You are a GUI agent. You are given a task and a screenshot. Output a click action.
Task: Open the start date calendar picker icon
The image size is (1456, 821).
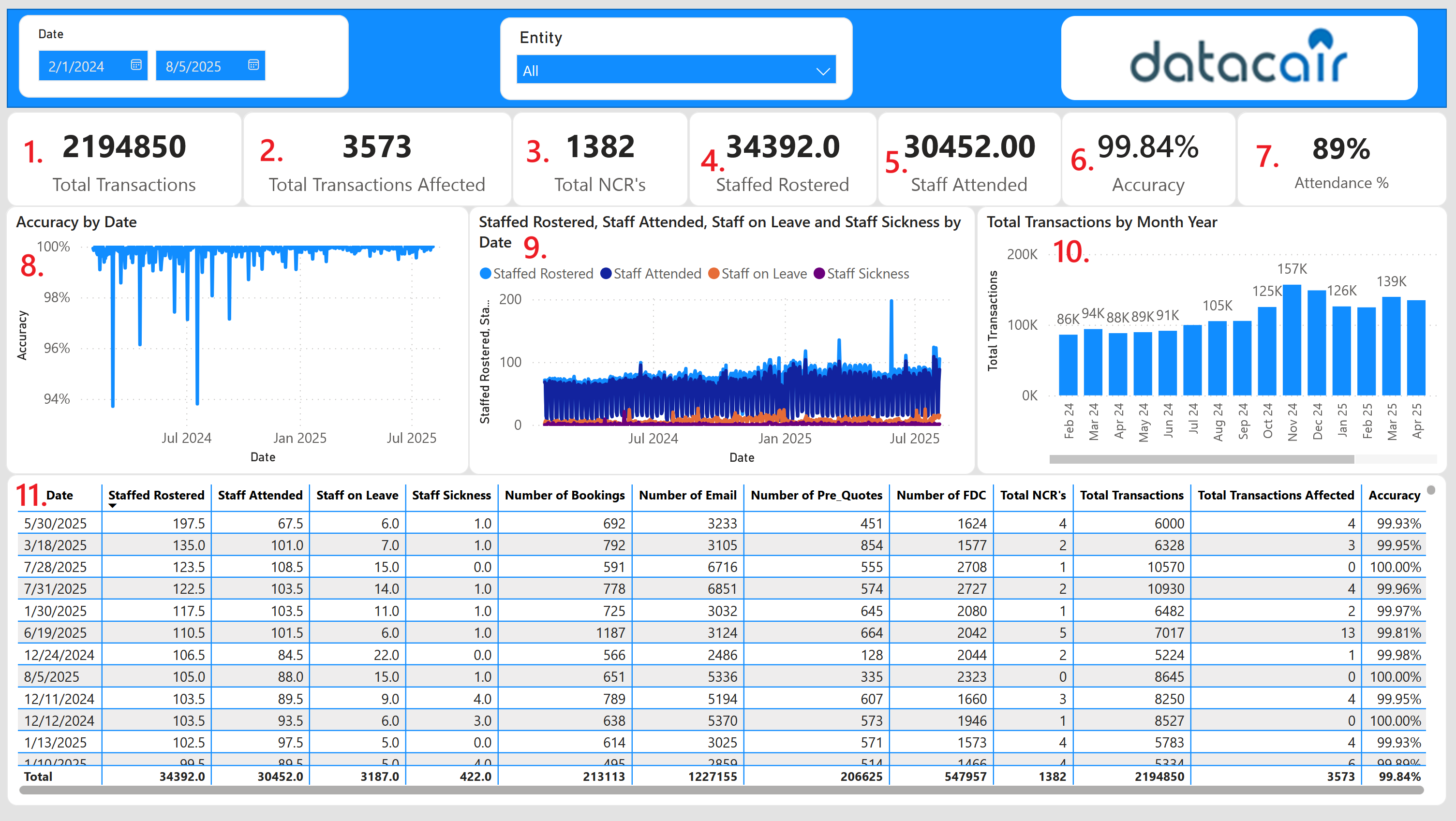click(135, 65)
